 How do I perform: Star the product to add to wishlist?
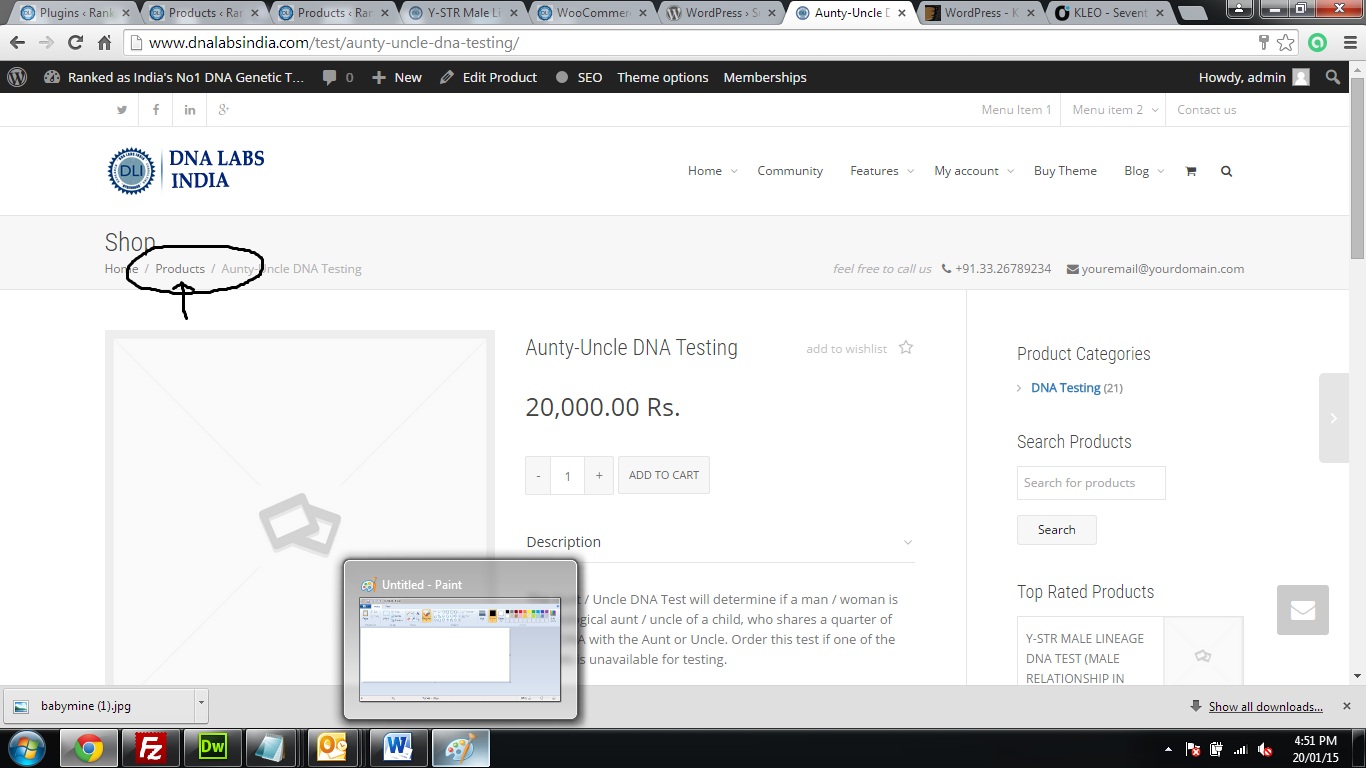click(x=906, y=348)
